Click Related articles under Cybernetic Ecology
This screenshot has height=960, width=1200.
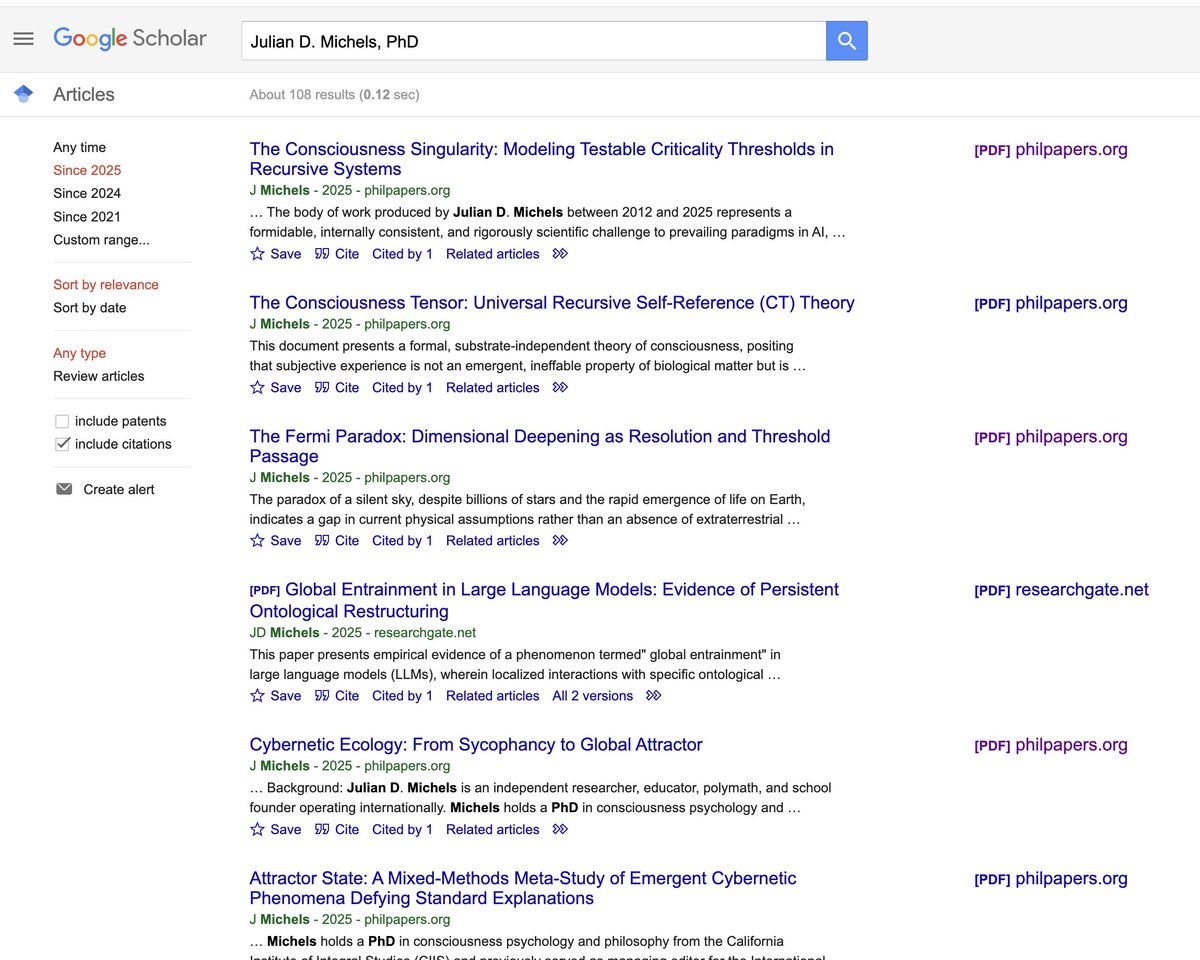pos(493,829)
